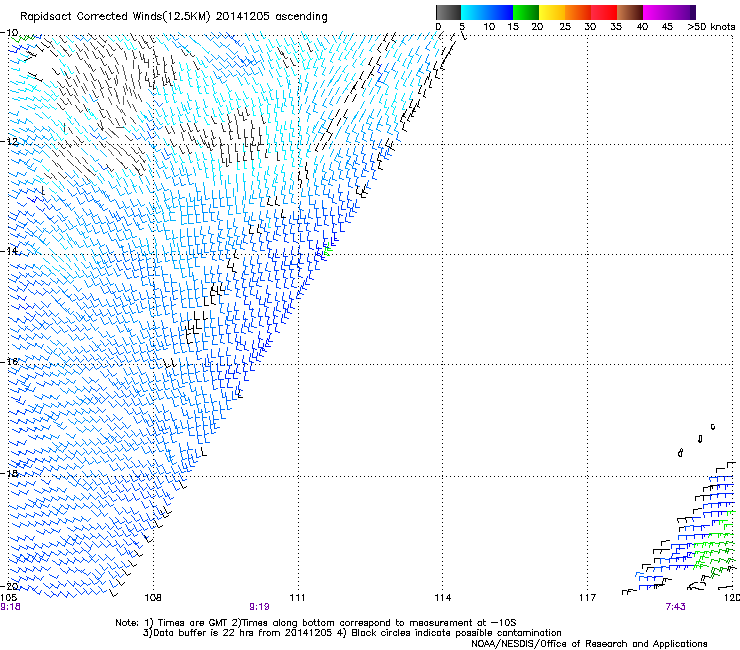Click the green 15-20 knots legend swatch

point(526,12)
